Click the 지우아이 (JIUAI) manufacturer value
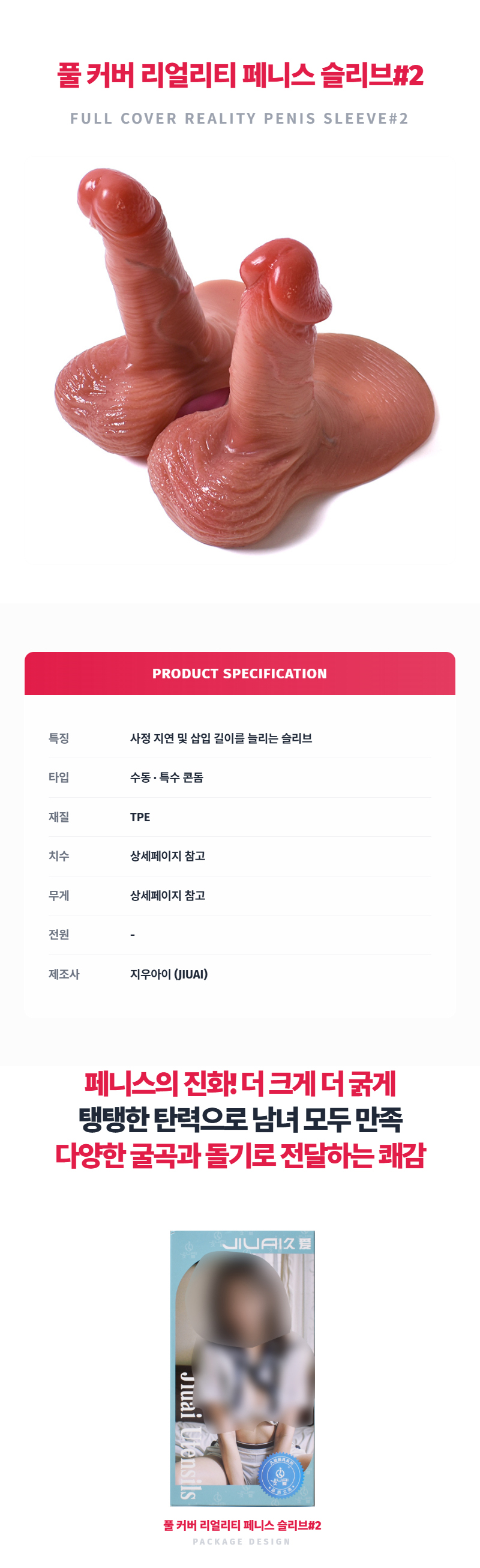Viewport: 480px width, 1568px height. coord(169,974)
